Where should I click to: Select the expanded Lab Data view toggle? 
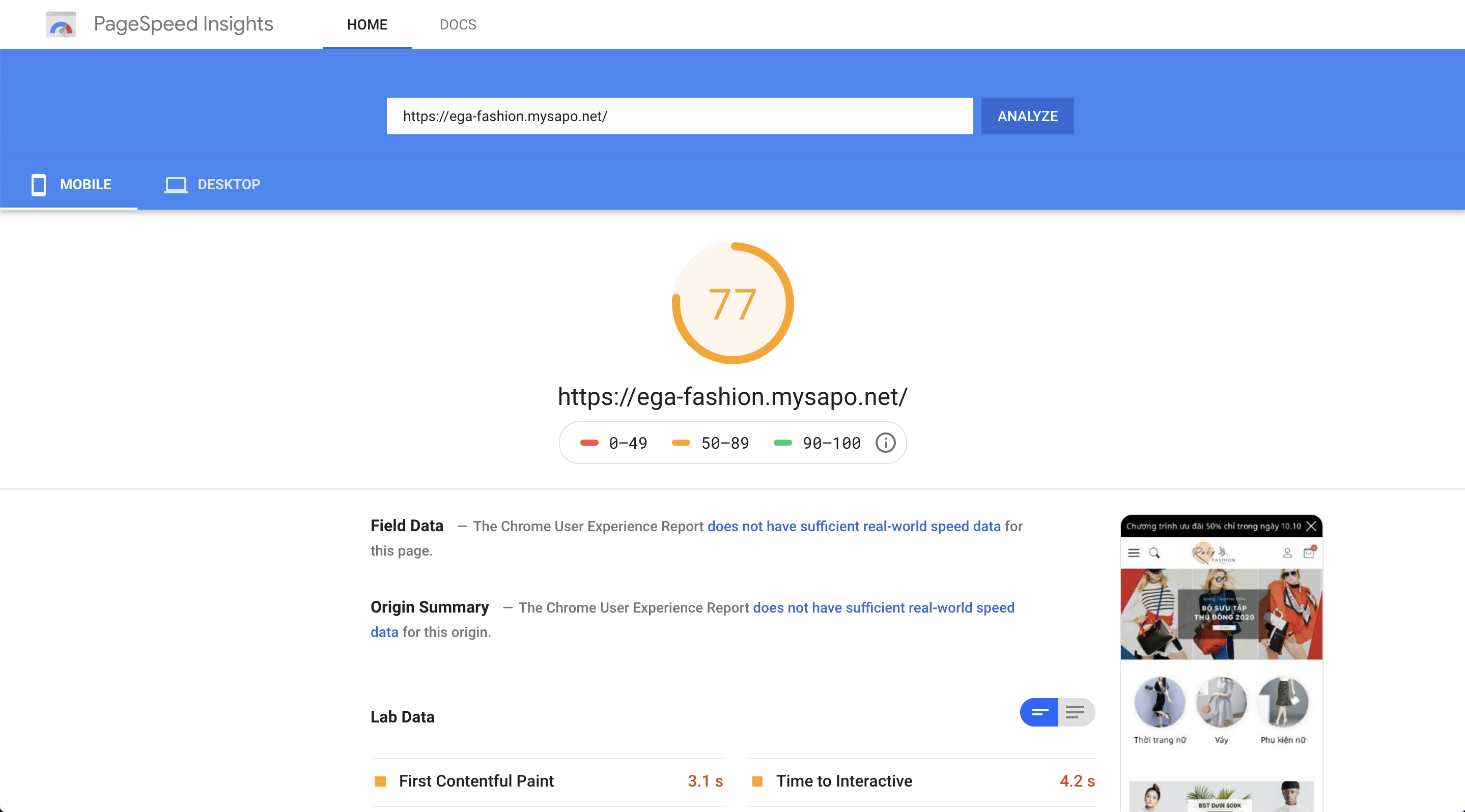[x=1076, y=712]
